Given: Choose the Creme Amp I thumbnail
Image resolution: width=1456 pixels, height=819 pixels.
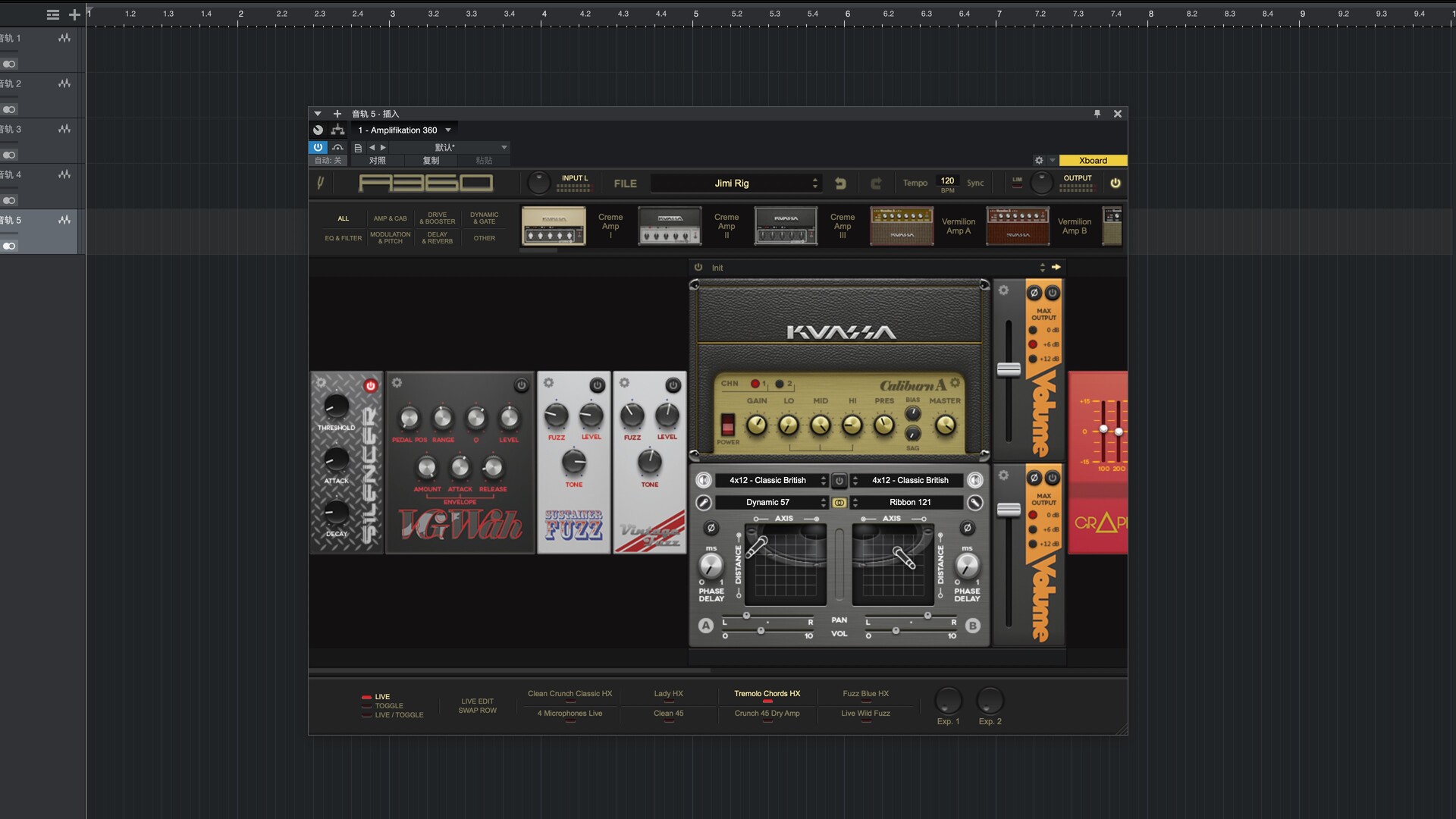Looking at the screenshot, I should tap(554, 226).
